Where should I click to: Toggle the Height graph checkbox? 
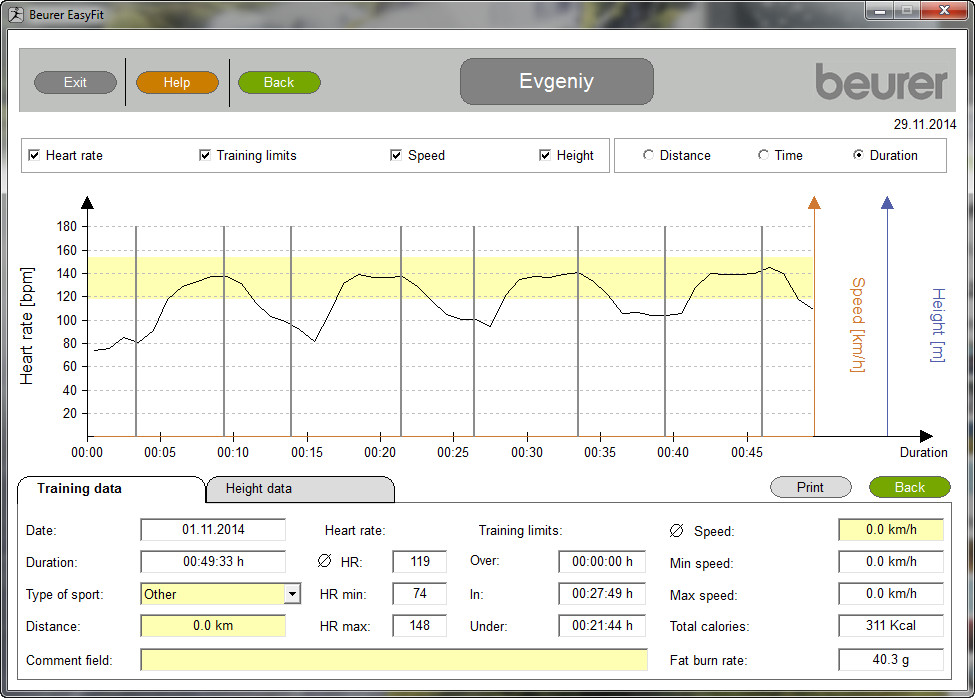pos(545,156)
